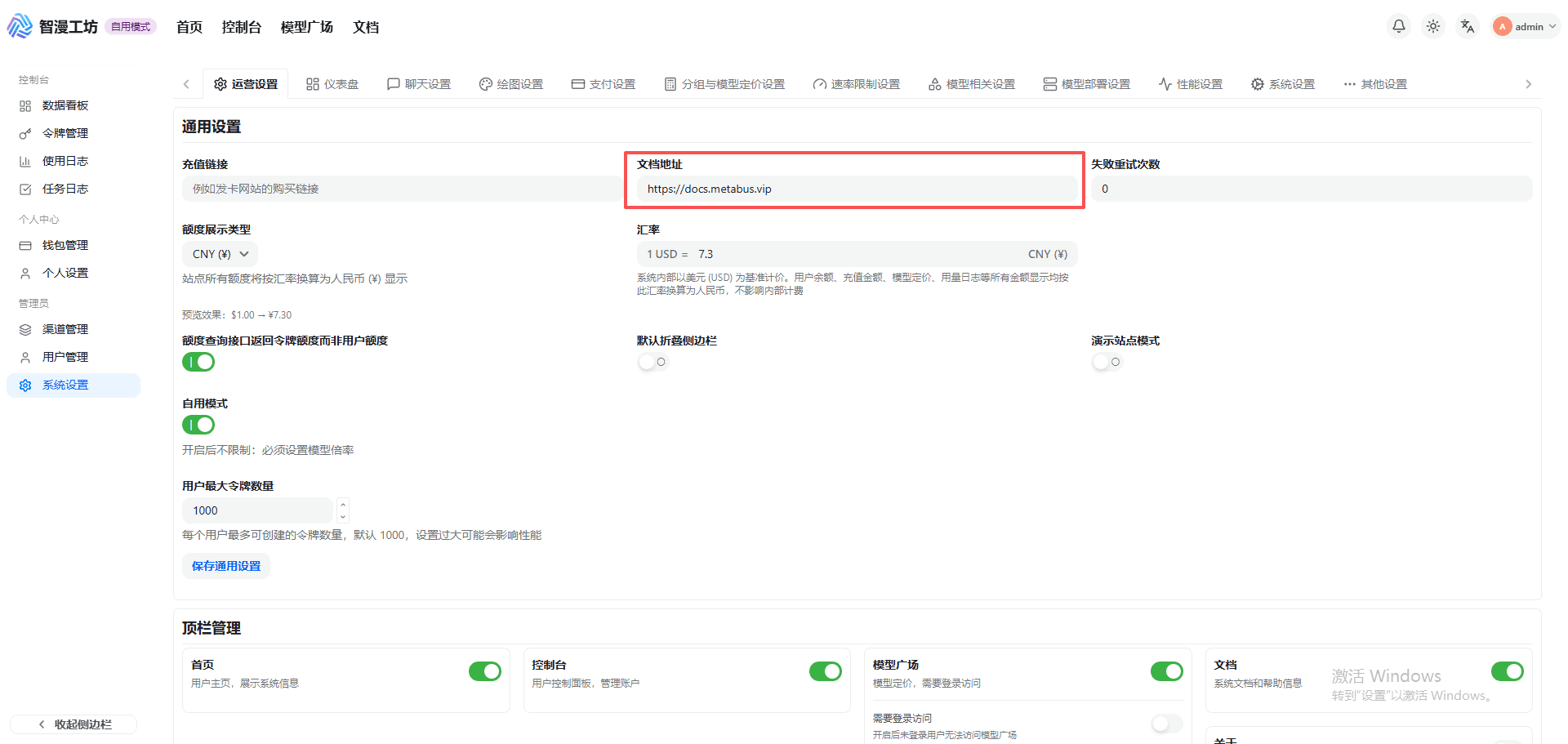The width and height of the screenshot is (1568, 744).
Task: Click the admin avatar icon
Action: pos(1502,26)
